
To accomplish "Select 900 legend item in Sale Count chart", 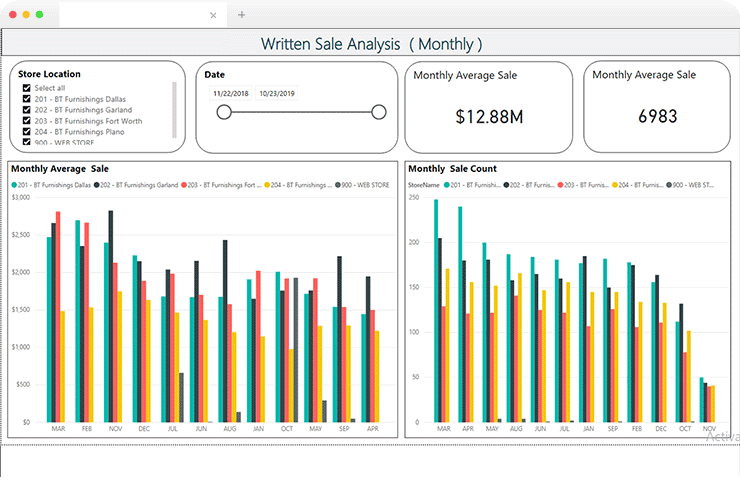I will click(x=690, y=185).
